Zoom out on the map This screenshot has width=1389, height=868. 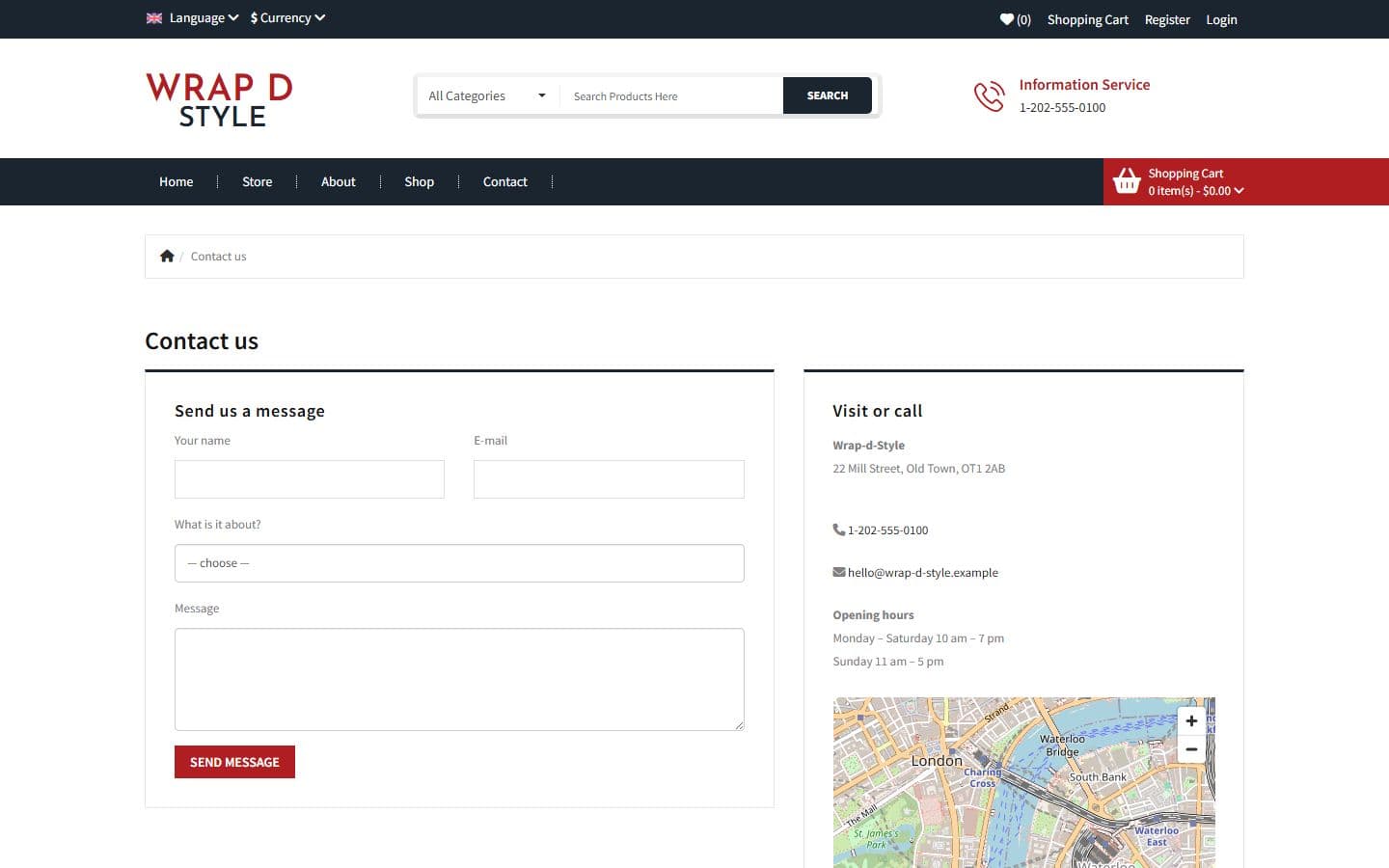(1191, 749)
